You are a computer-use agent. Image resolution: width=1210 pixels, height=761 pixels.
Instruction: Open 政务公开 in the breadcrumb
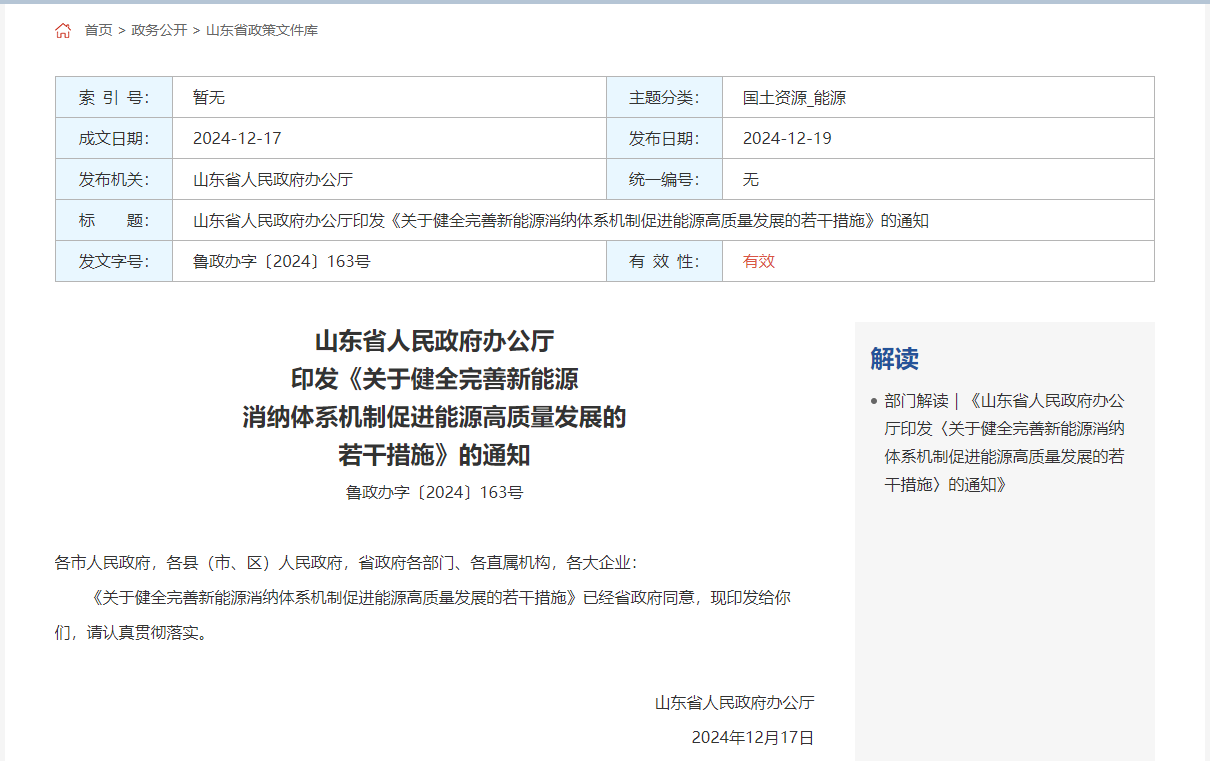159,31
